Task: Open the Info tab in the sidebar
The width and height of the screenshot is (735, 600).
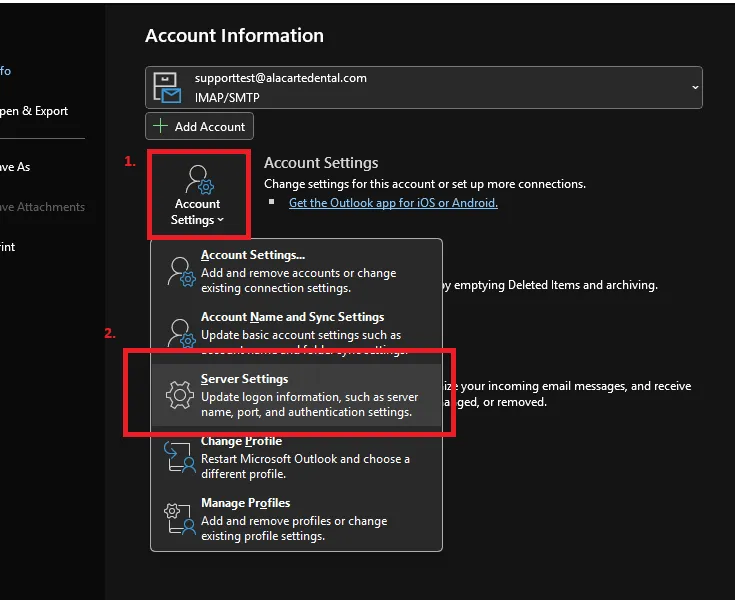Action: tap(6, 71)
